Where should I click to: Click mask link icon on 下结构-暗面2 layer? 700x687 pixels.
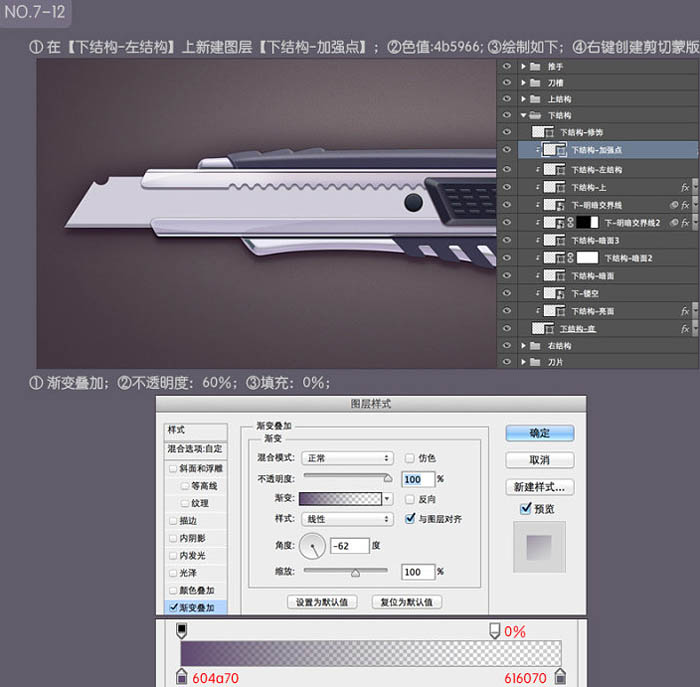pyautogui.click(x=571, y=258)
